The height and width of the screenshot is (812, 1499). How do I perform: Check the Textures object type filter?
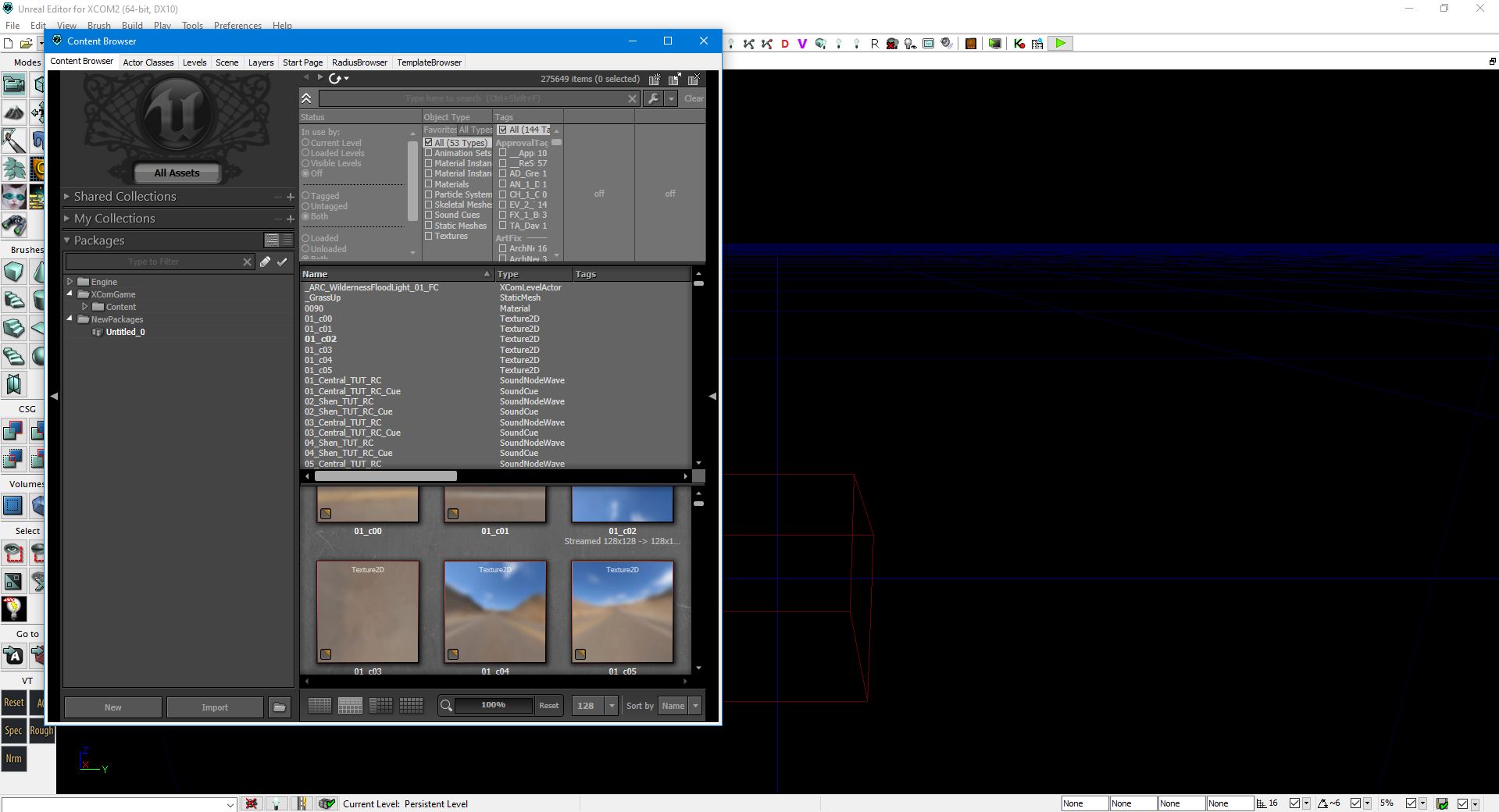pyautogui.click(x=428, y=236)
